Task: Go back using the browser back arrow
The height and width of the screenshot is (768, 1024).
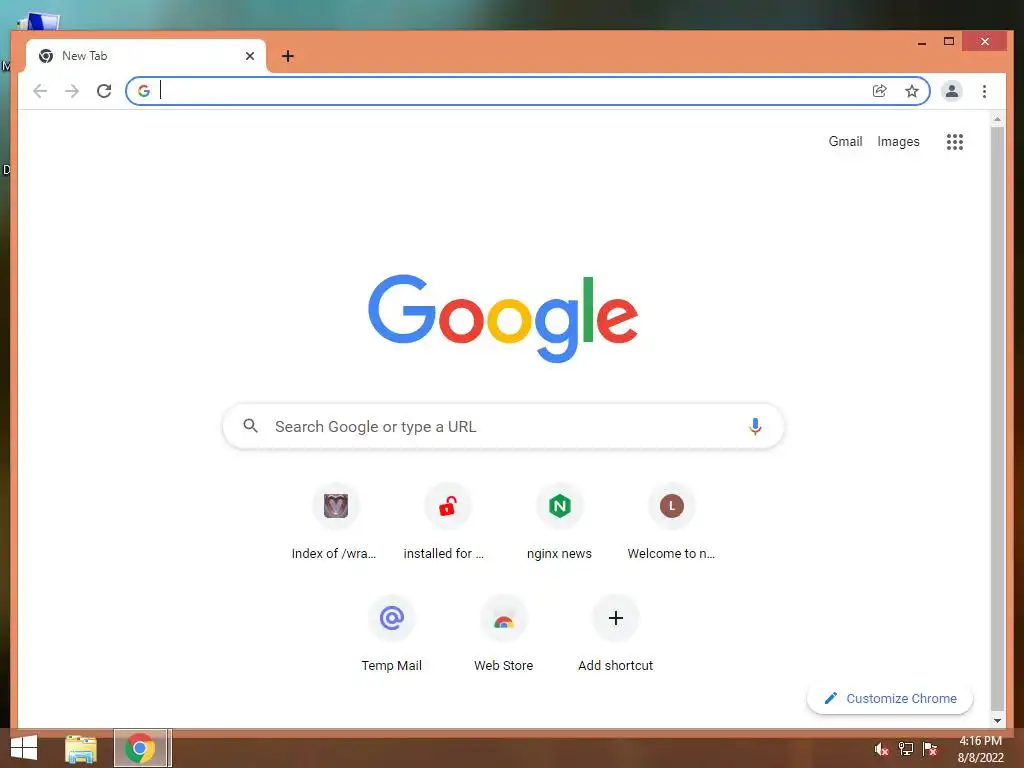Action: click(40, 91)
